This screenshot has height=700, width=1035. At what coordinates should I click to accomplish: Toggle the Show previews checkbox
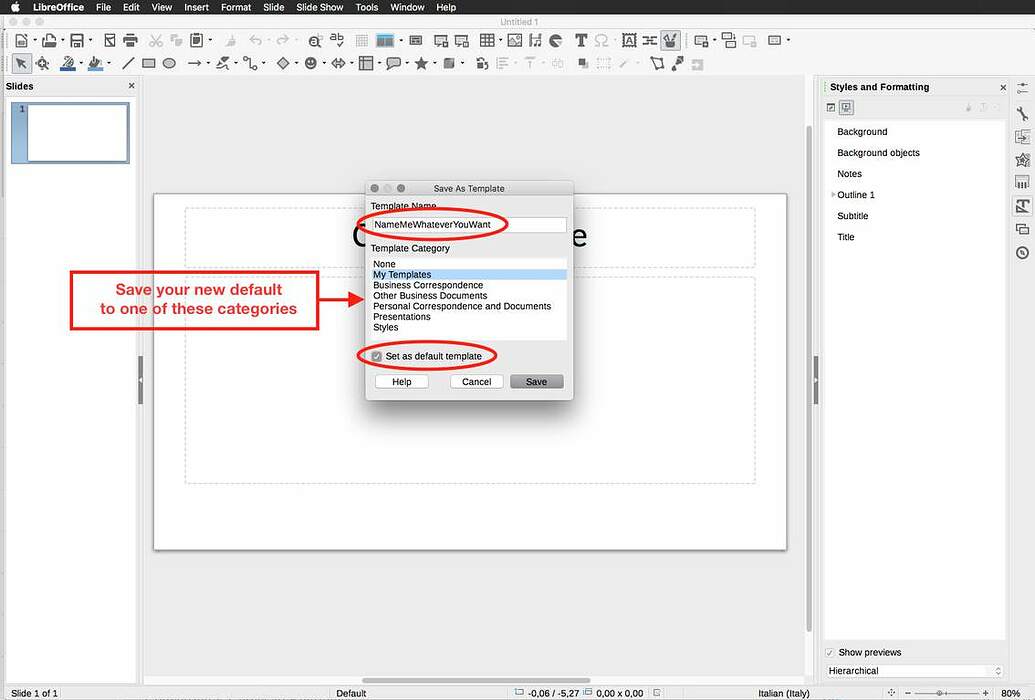[830, 652]
